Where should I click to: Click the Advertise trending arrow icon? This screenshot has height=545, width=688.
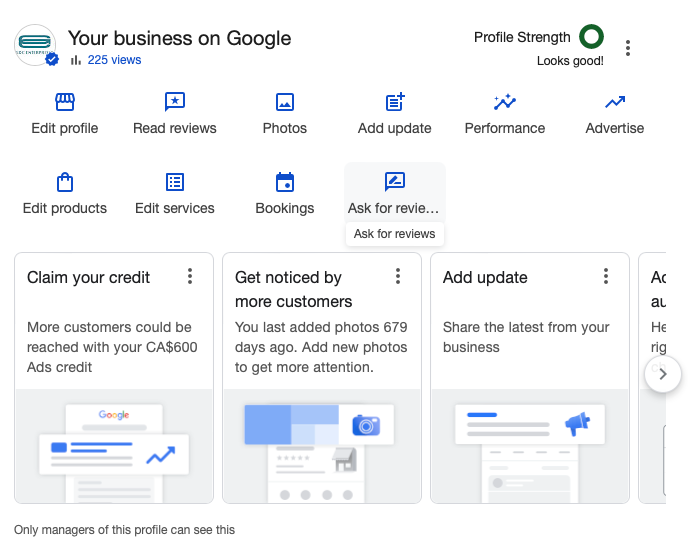pyautogui.click(x=615, y=102)
